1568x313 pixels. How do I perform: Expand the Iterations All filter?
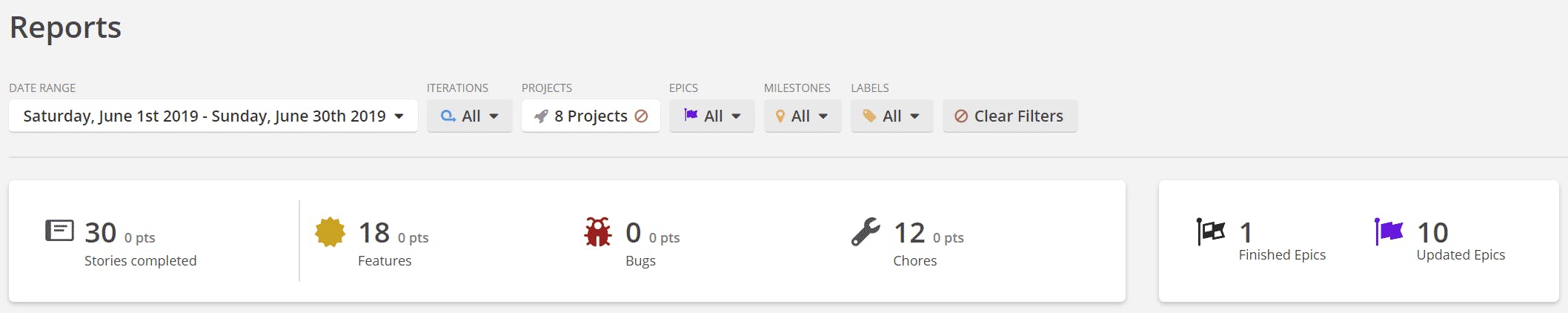click(x=469, y=116)
